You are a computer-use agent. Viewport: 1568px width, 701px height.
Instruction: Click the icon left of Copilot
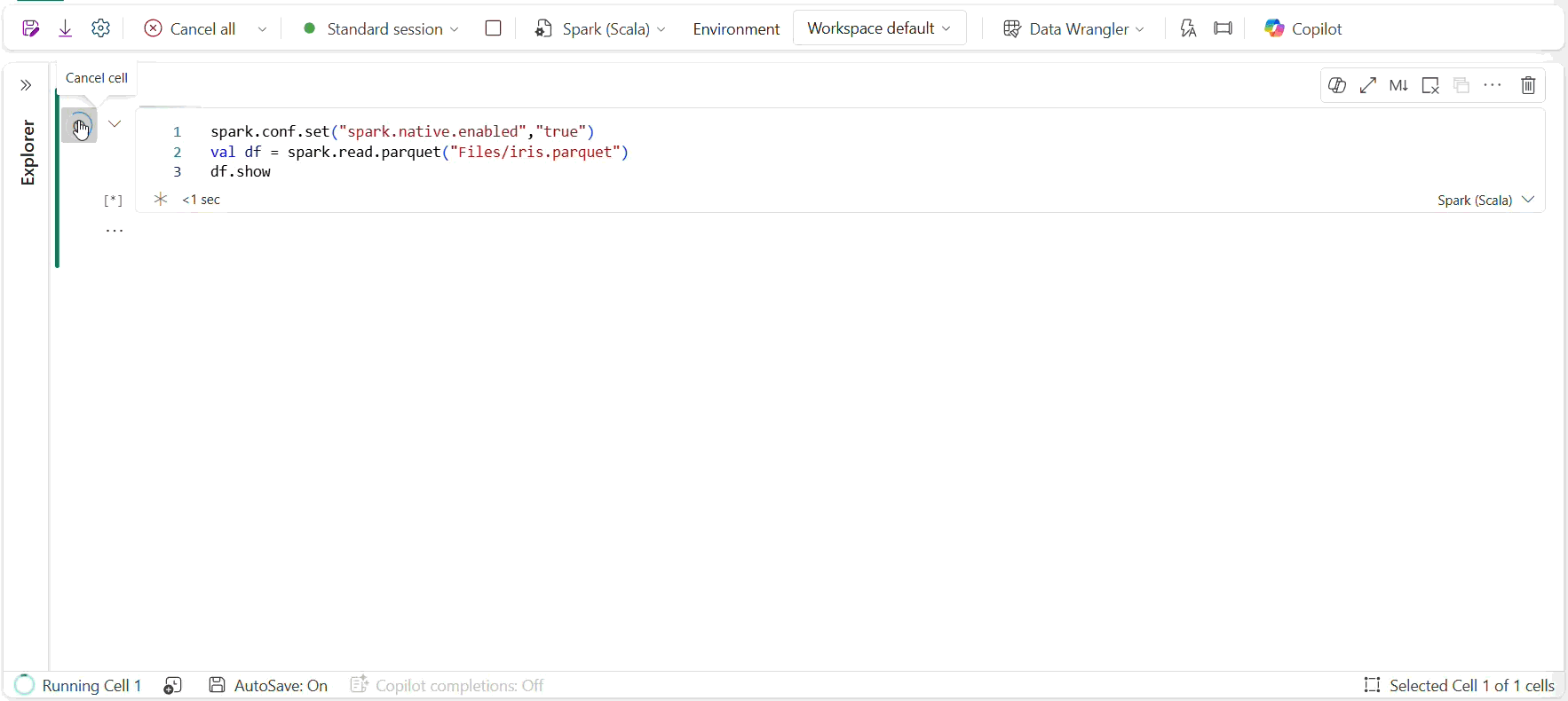tap(1224, 28)
